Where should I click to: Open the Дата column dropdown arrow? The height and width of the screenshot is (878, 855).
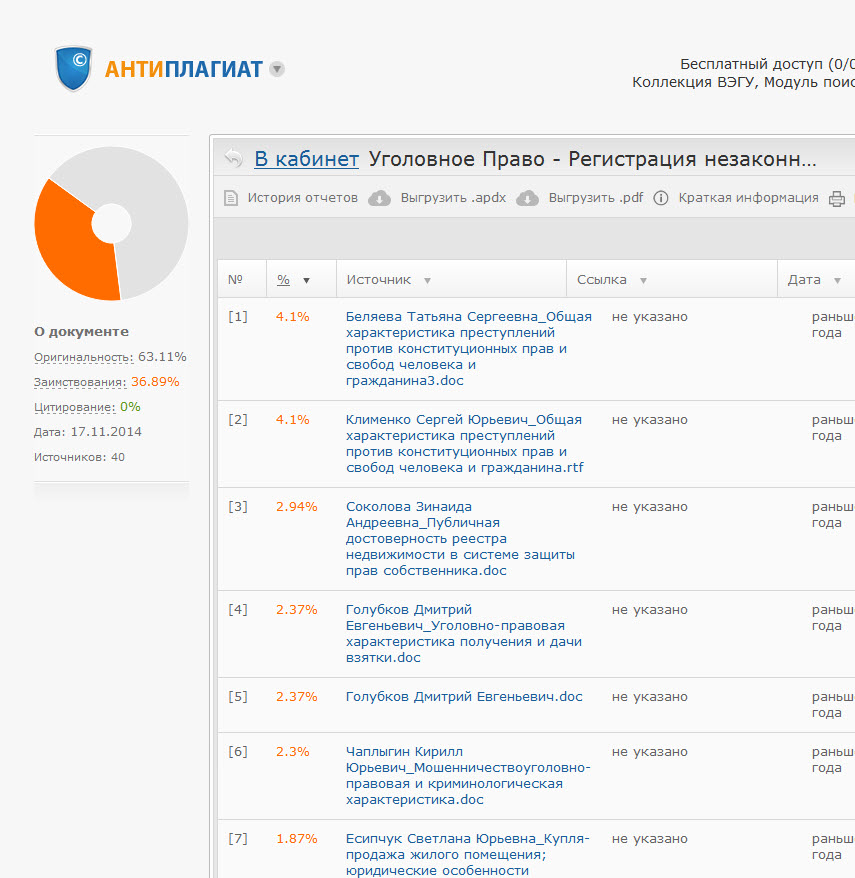pyautogui.click(x=837, y=281)
